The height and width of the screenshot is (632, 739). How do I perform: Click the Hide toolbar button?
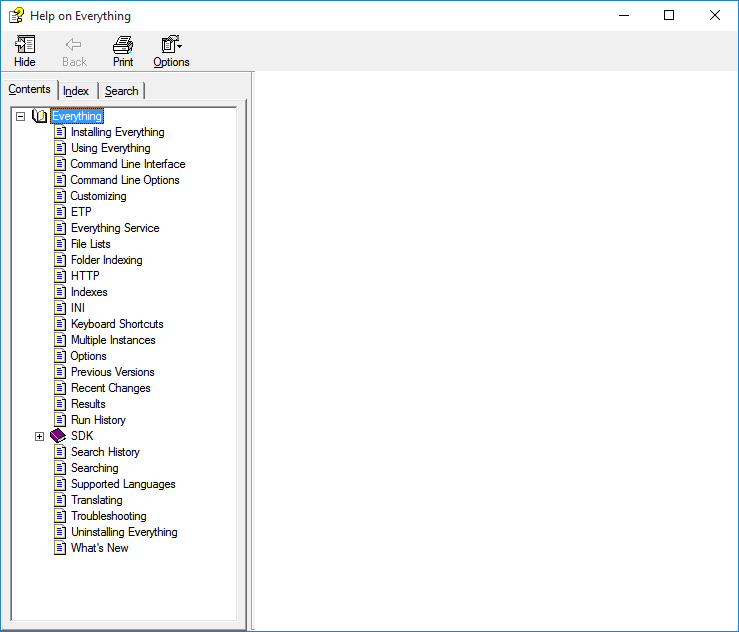tap(25, 51)
